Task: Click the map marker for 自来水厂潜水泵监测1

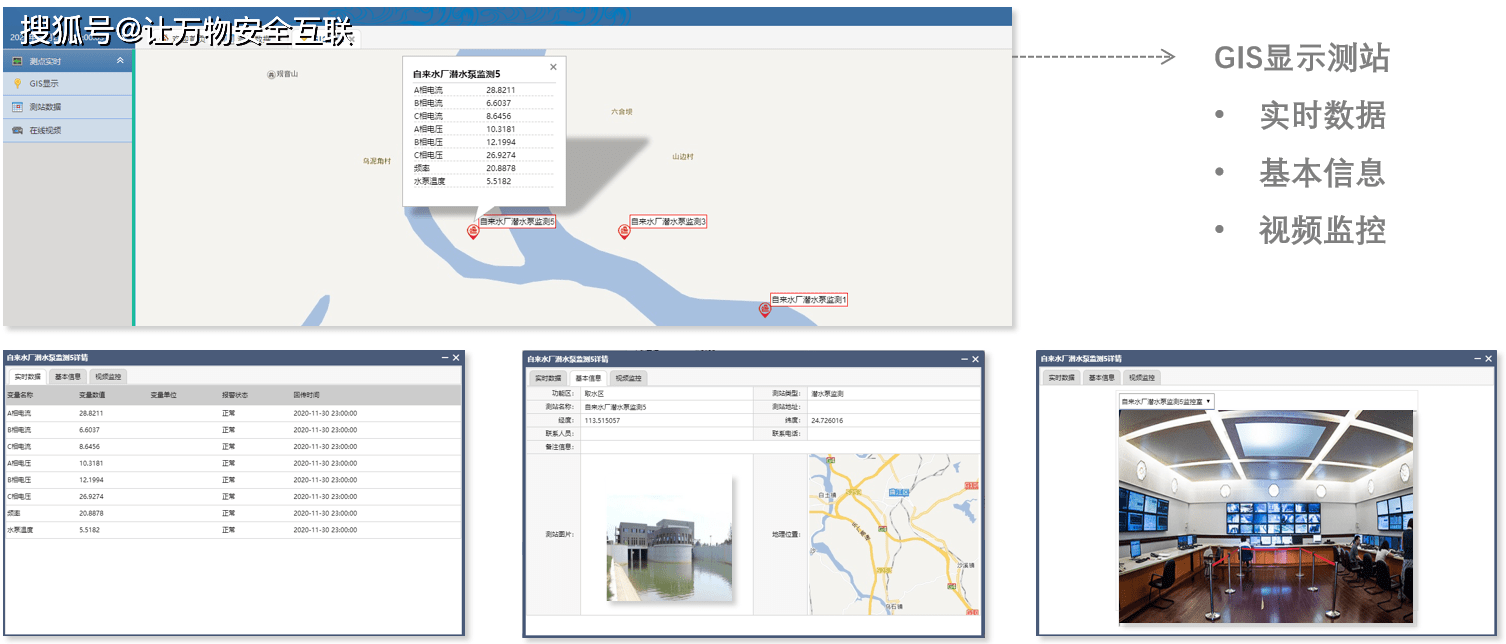Action: click(765, 309)
